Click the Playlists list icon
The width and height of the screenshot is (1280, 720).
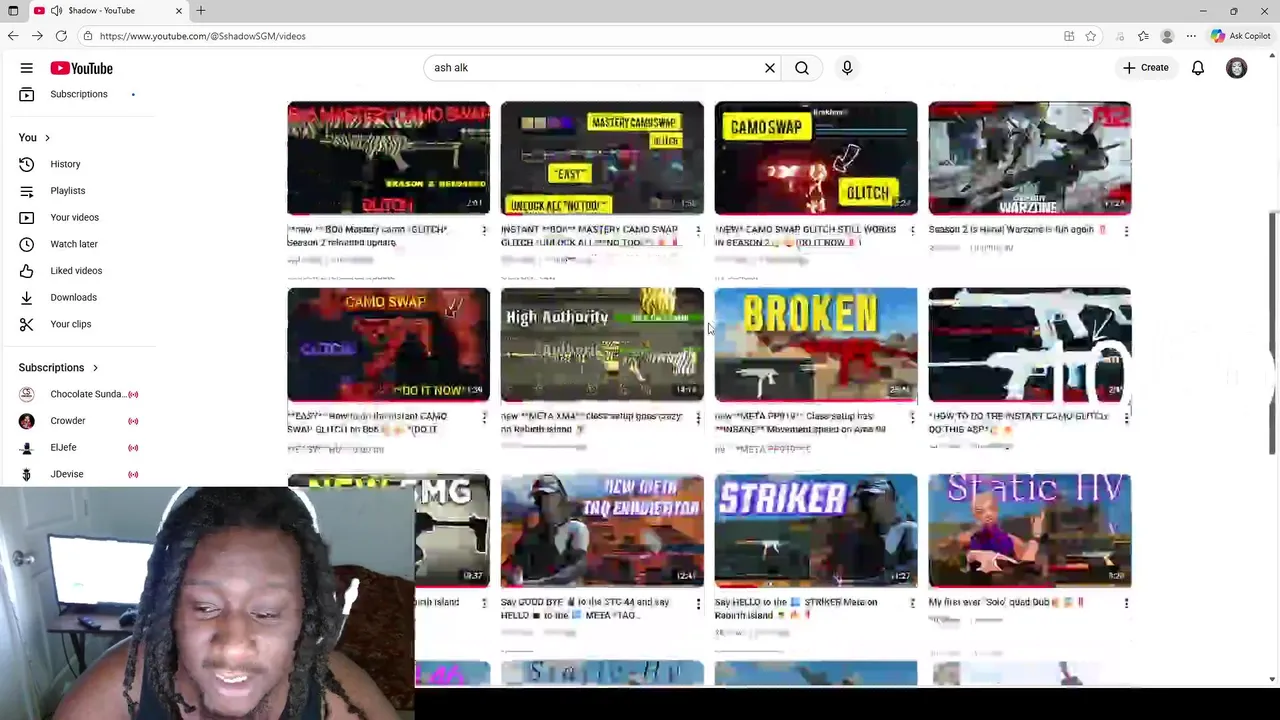tap(27, 191)
